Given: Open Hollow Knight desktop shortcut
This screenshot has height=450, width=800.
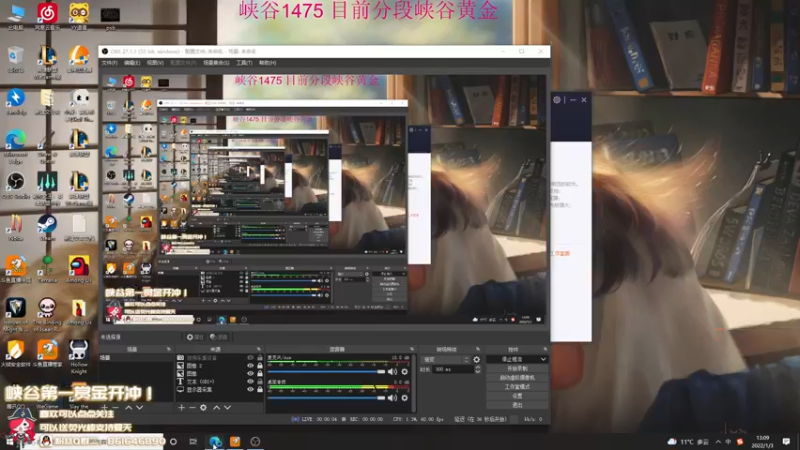Looking at the screenshot, I should pos(79,357).
